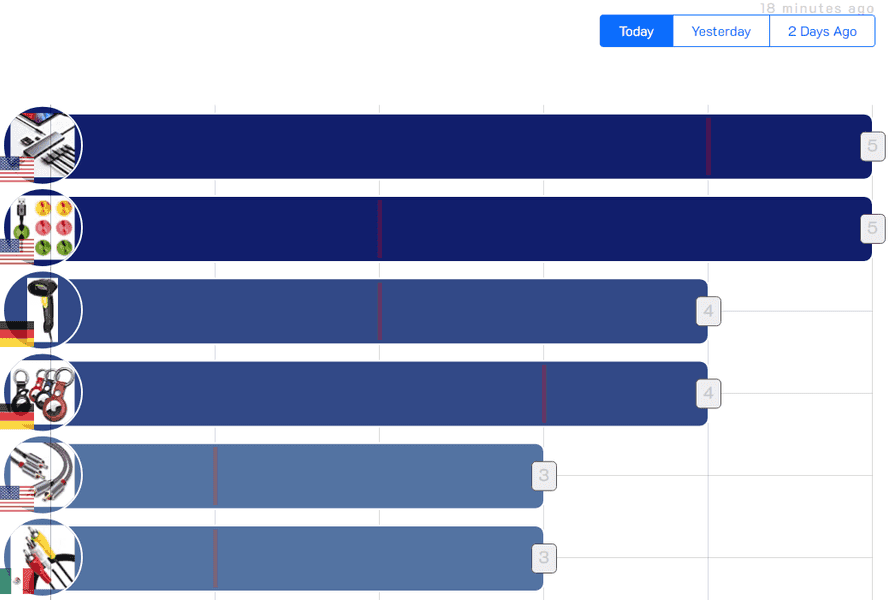Select the 2 Days Ago tab
Screen dimensions: 894x600
(822, 31)
